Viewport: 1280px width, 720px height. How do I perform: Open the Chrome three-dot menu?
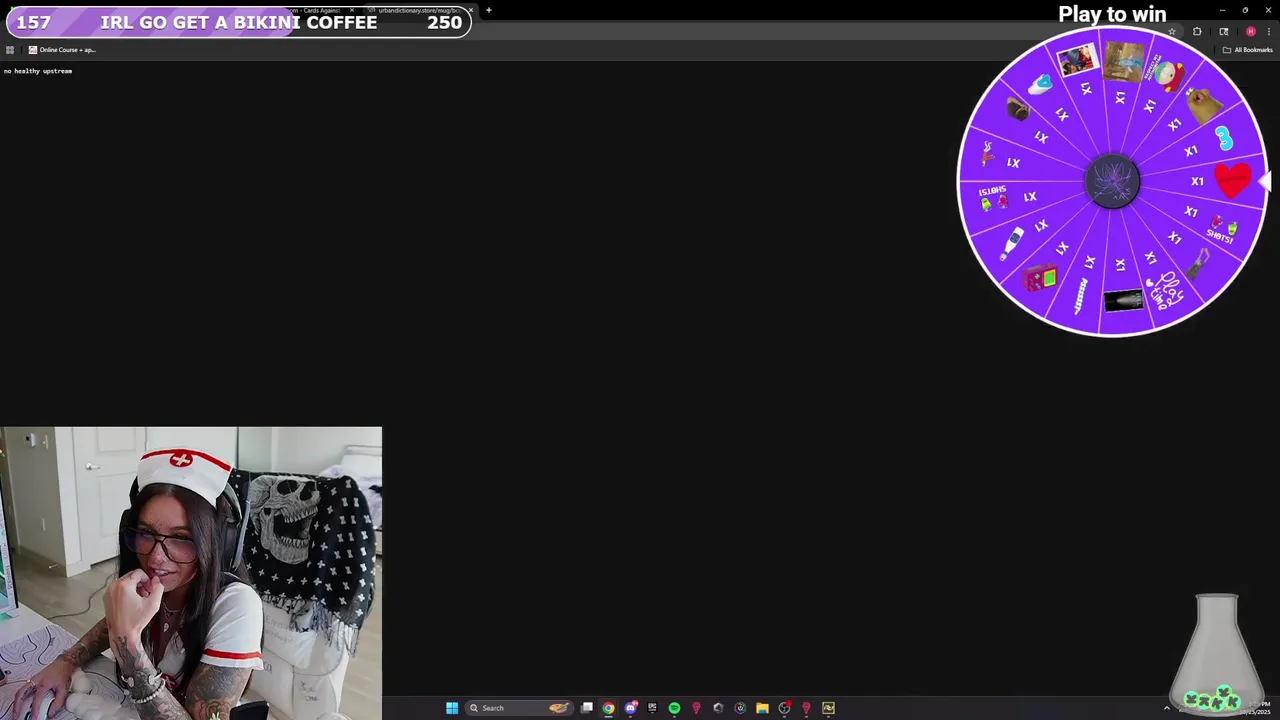pyautogui.click(x=1268, y=31)
